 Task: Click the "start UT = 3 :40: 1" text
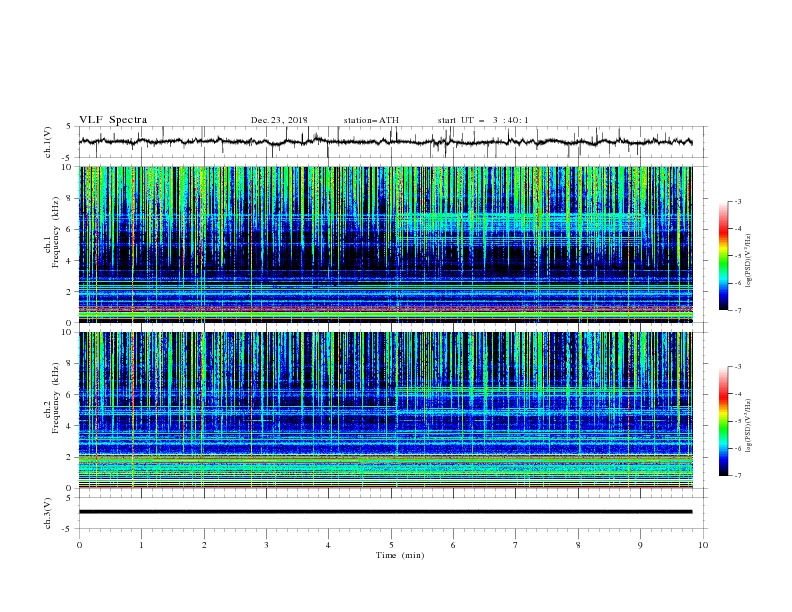483,120
